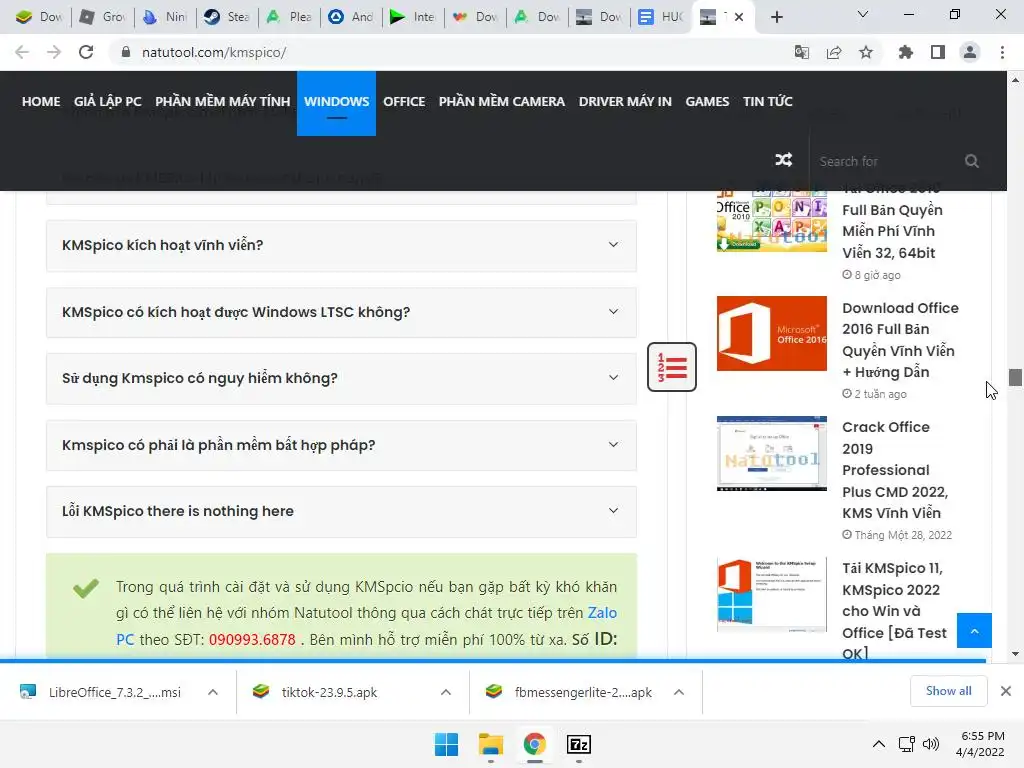The width and height of the screenshot is (1024, 768).
Task: Open LibreOffice download options arrow
Action: pyautogui.click(x=213, y=692)
